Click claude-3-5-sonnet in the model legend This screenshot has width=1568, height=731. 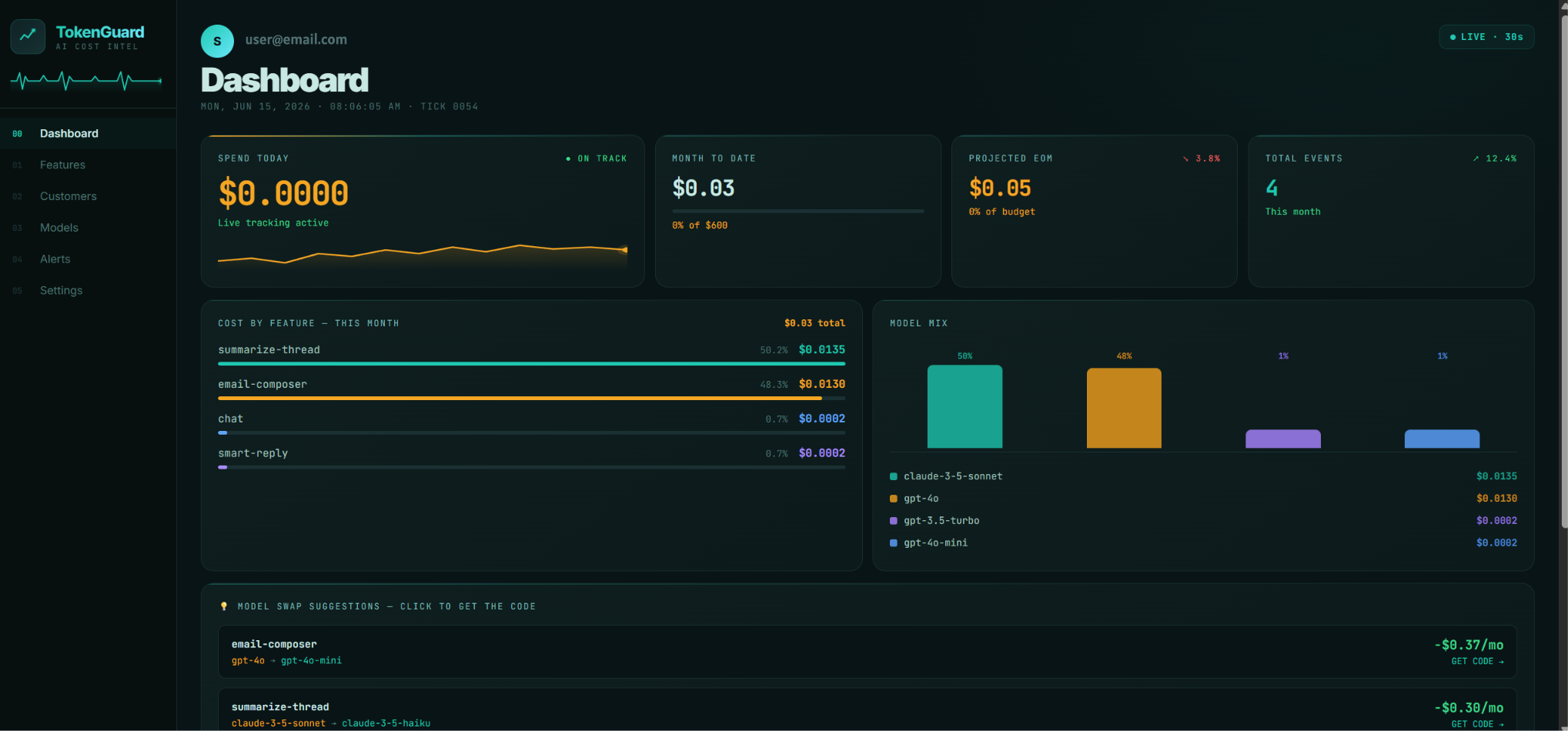pyautogui.click(x=953, y=476)
